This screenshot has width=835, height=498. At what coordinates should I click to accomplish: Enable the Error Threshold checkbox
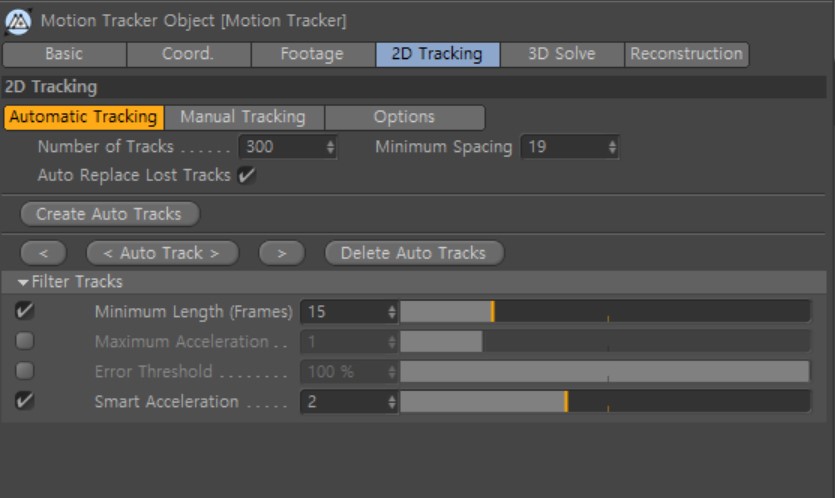pos(24,371)
